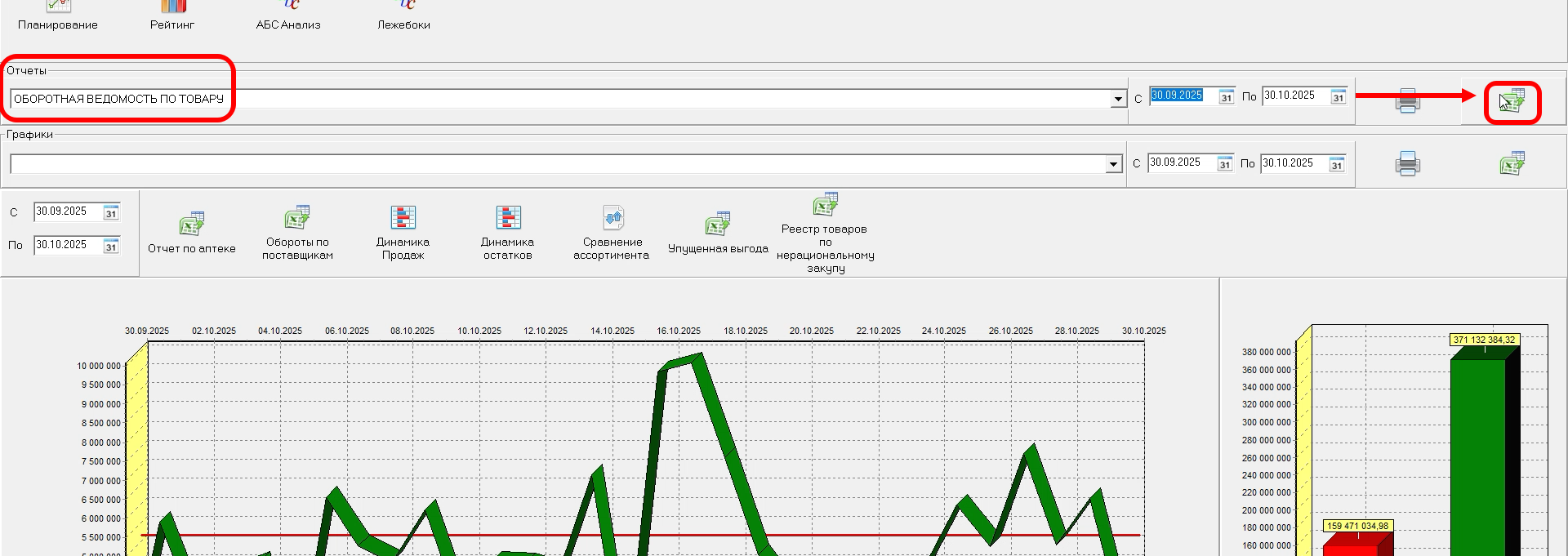Edit Отчеты end date 30.10.2025
Viewport: 1568px width, 556px height.
pos(1296,96)
